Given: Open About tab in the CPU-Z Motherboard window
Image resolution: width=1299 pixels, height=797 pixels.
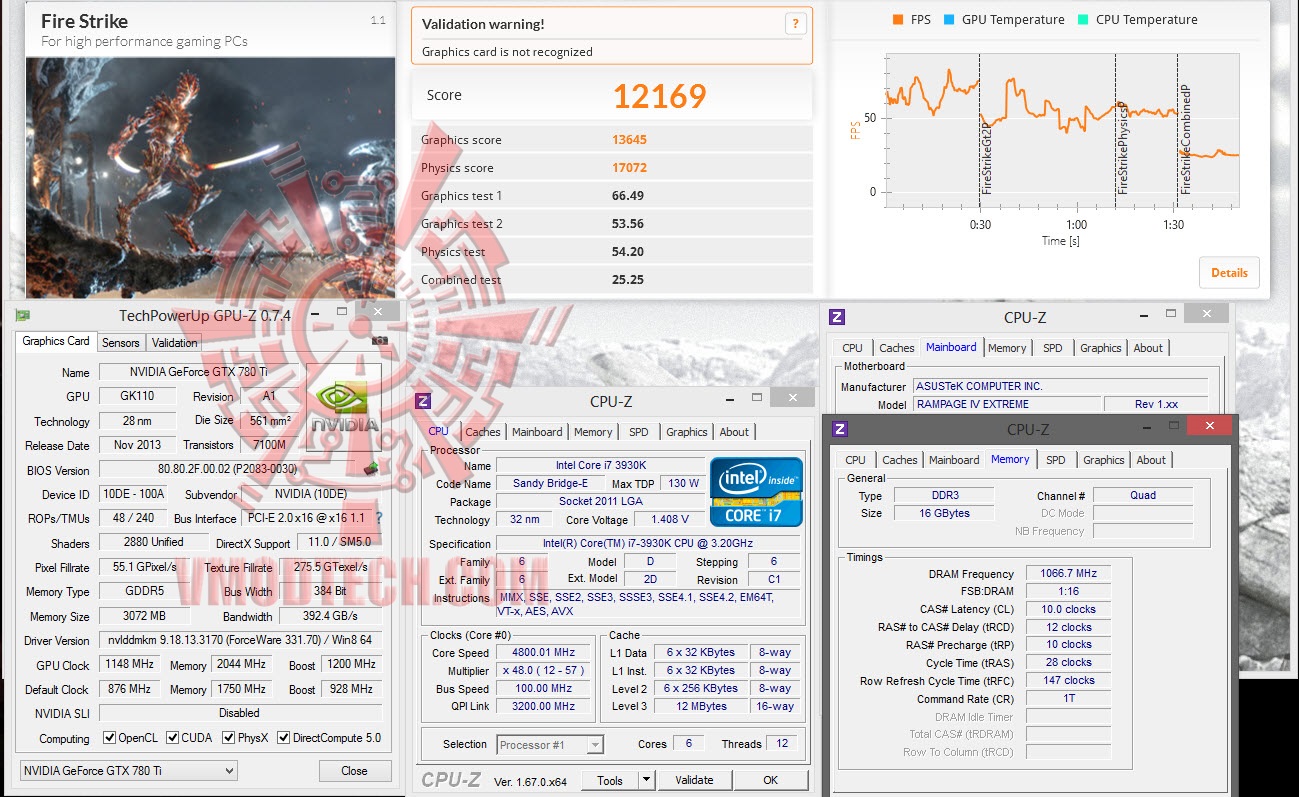Looking at the screenshot, I should [1148, 348].
